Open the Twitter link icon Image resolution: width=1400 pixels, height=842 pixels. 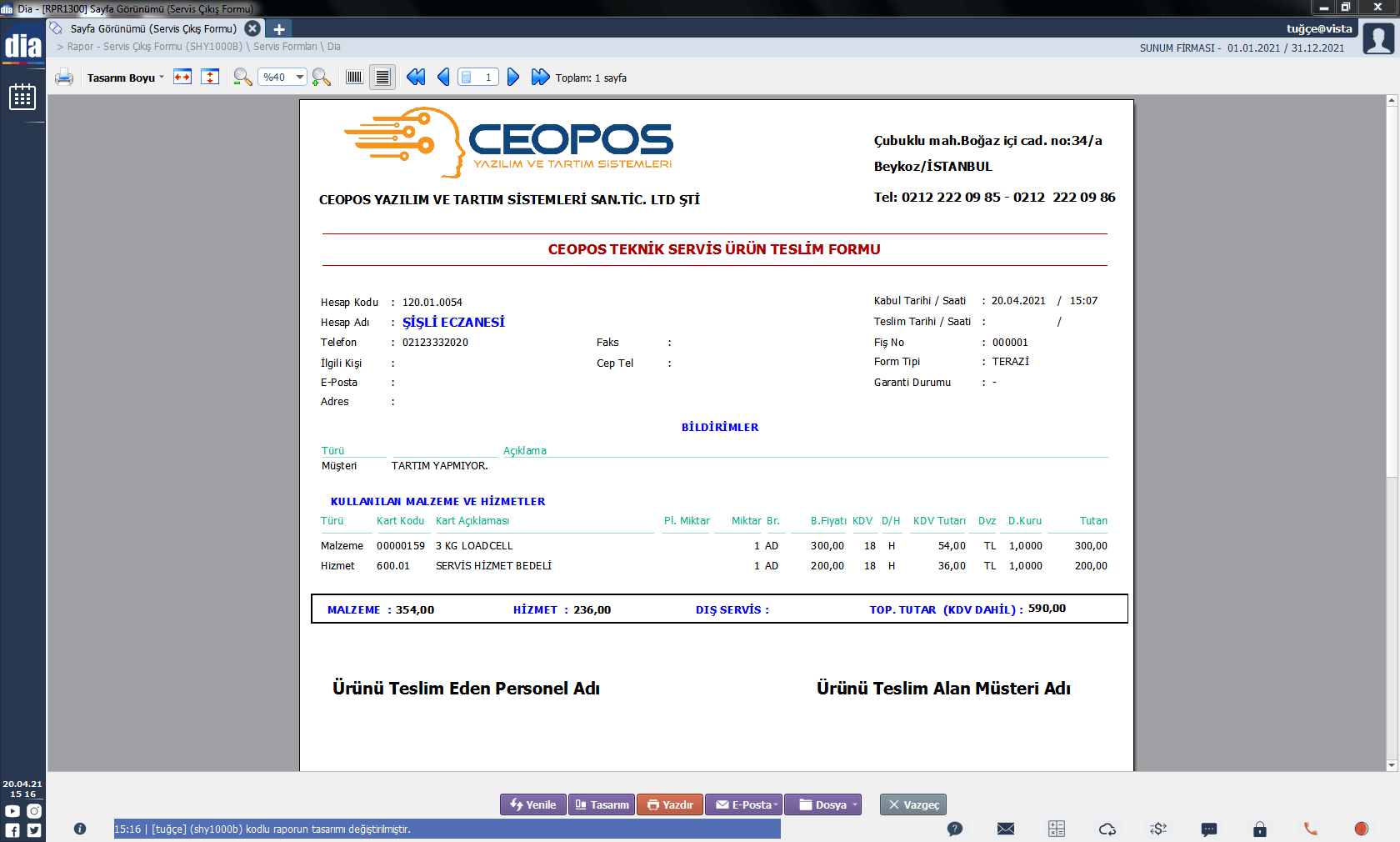click(x=34, y=830)
